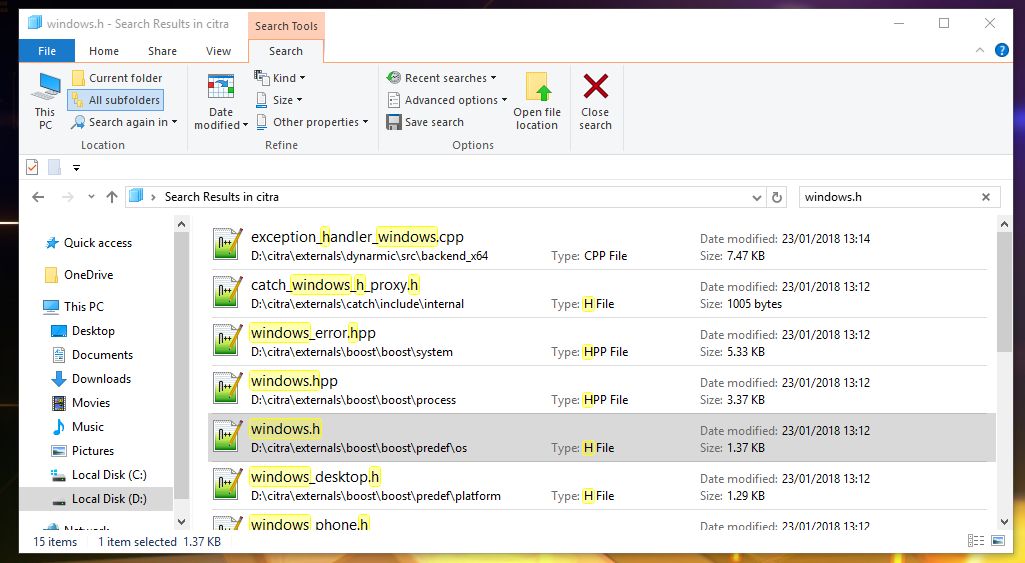Click the windows.hpp file icon
This screenshot has height=563, width=1025.
click(228, 388)
